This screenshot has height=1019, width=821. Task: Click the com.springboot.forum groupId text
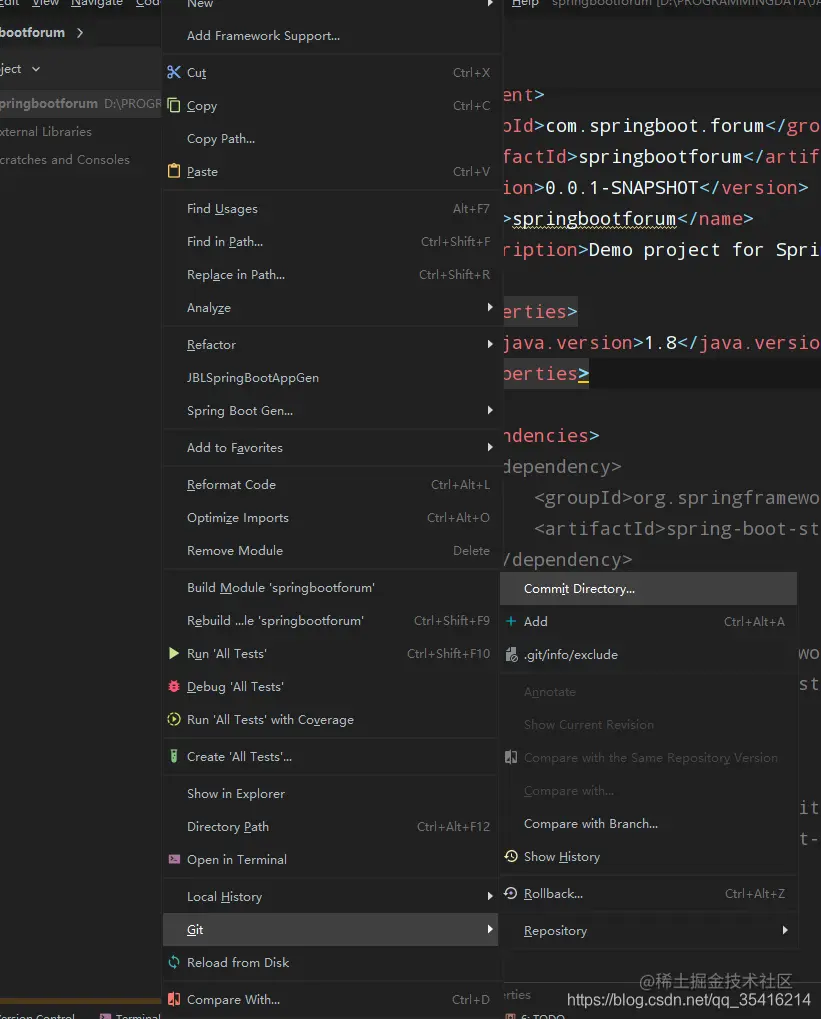[x=655, y=125]
